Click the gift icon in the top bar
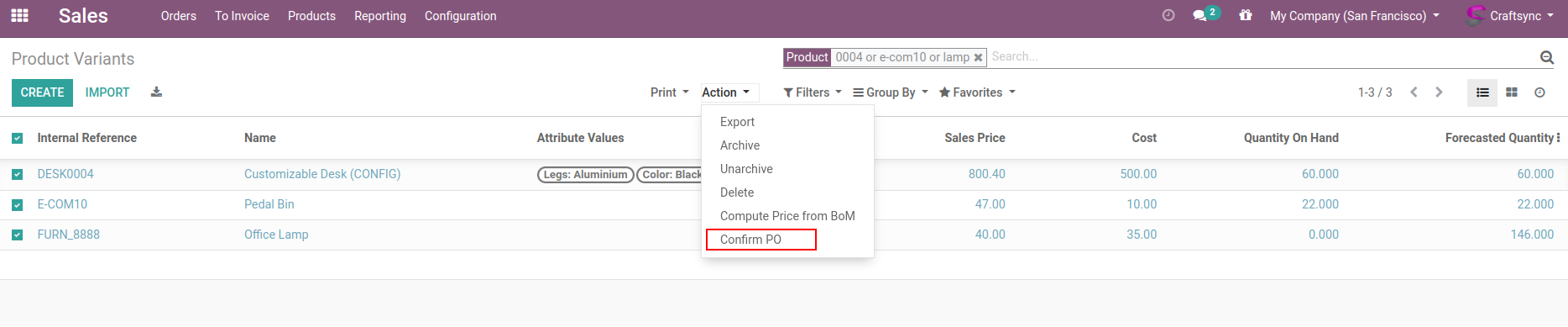Screen dimensions: 1568x327 coord(1246,15)
